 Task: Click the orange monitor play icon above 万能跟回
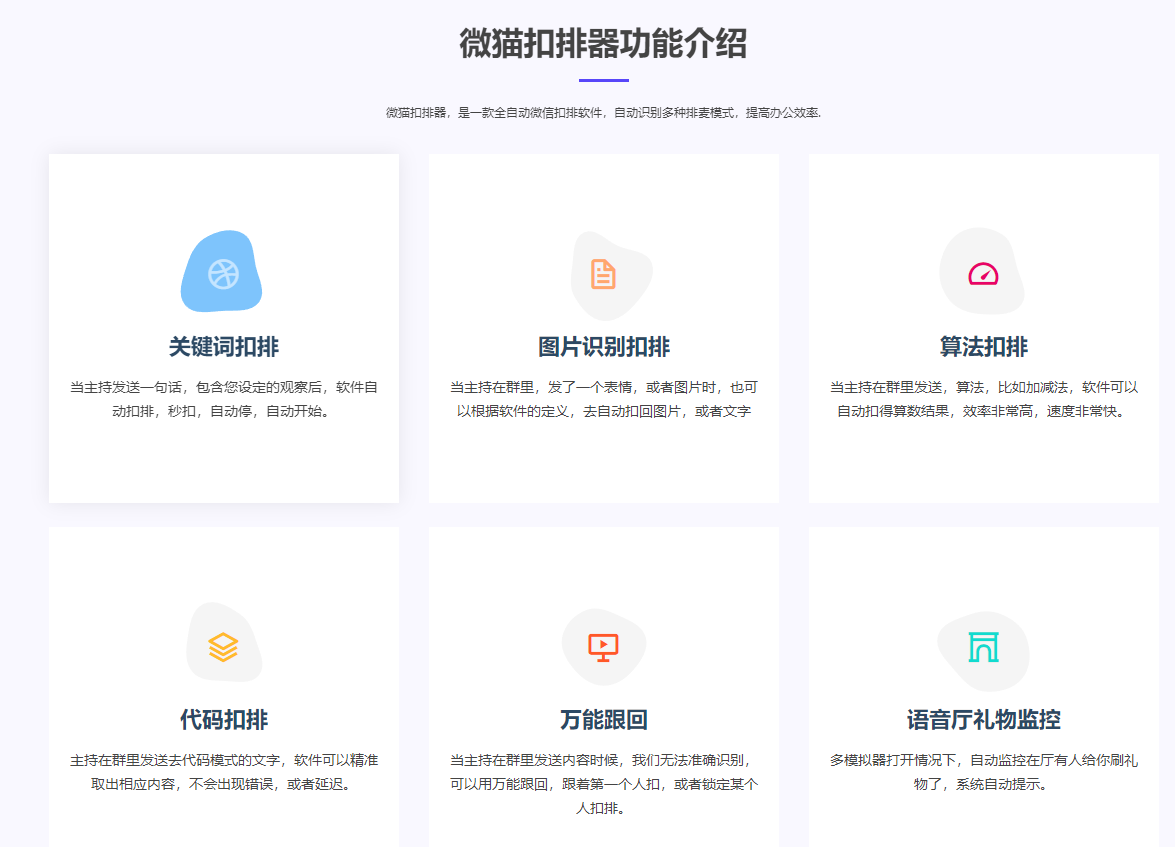point(603,648)
